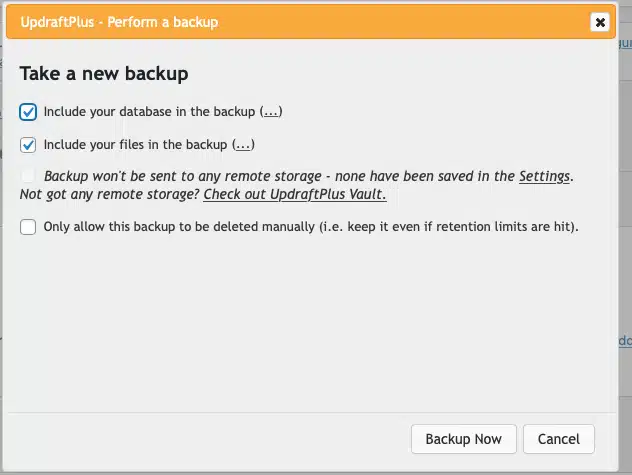Click the 'Only allow this backup' label text
The image size is (632, 475).
pos(311,227)
